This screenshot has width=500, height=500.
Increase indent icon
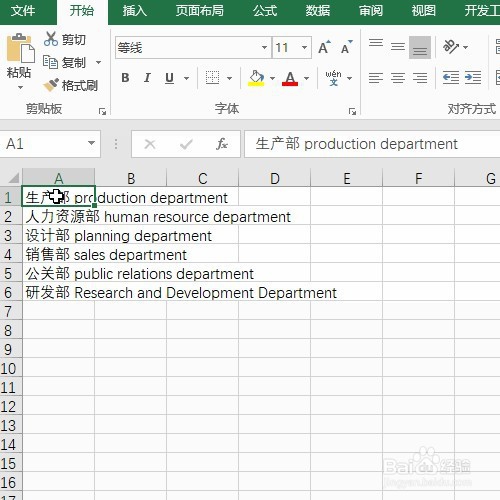click(x=473, y=78)
